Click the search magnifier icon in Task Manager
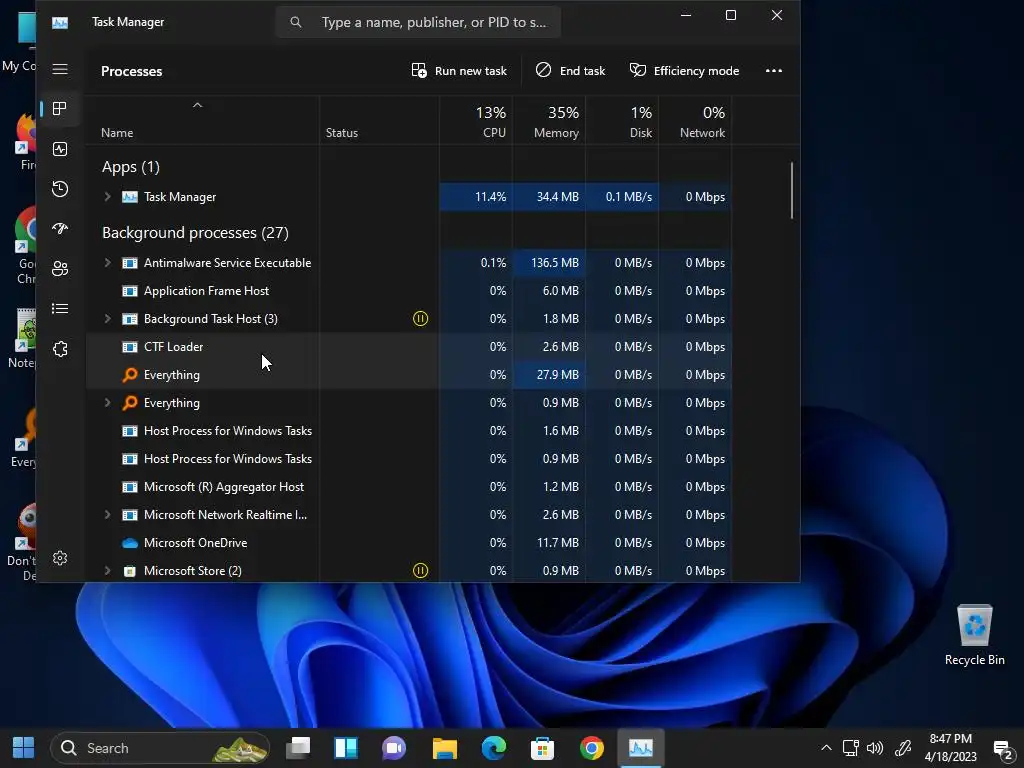Screen dimensions: 1024x768 (x=296, y=22)
